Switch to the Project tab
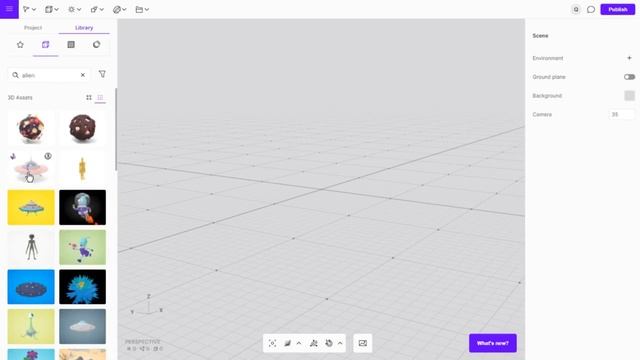This screenshot has height=360, width=640. 33,28
